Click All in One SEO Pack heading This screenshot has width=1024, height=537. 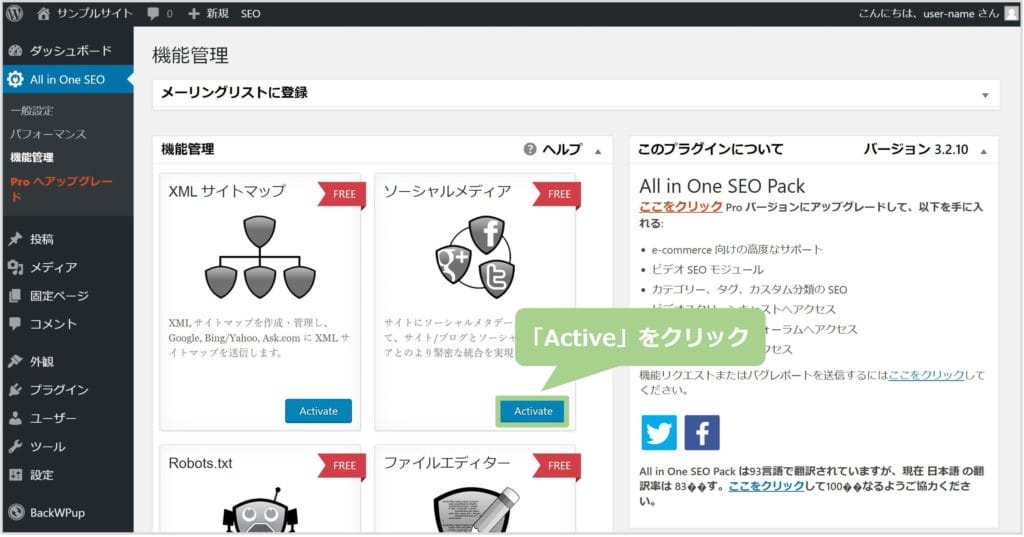[x=722, y=186]
